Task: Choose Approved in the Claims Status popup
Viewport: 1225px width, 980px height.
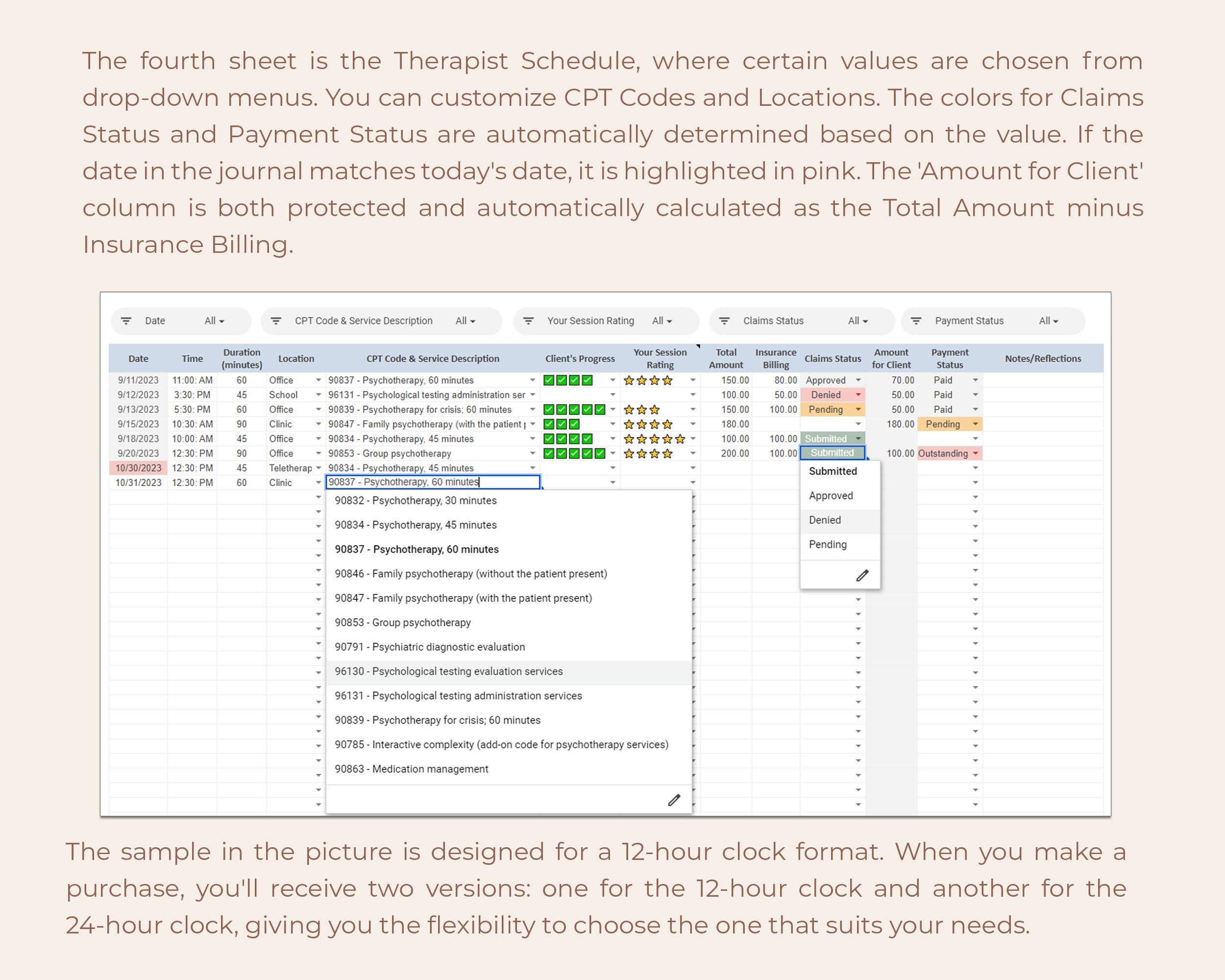Action: click(x=831, y=495)
